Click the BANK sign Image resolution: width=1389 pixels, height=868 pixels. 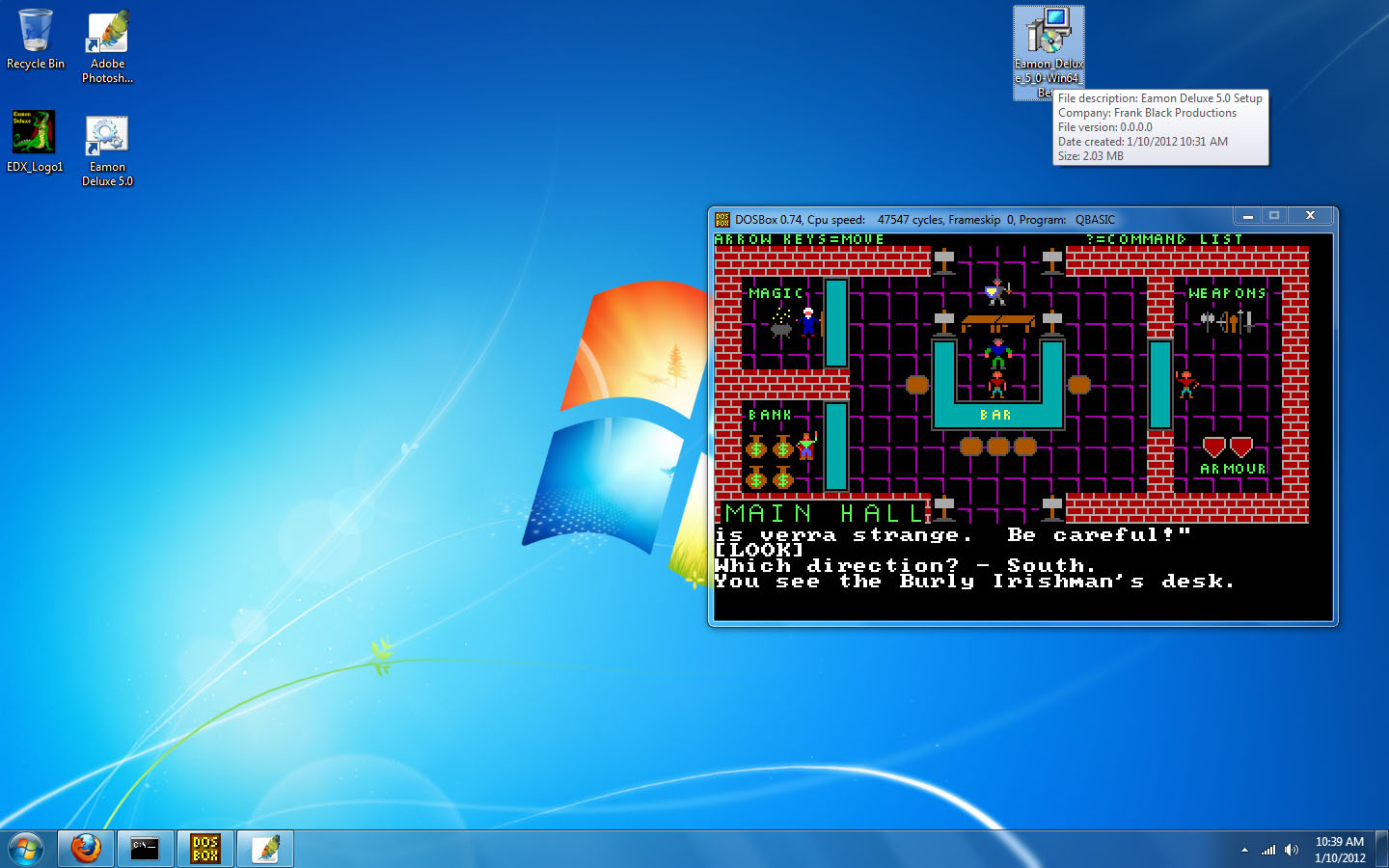[770, 415]
